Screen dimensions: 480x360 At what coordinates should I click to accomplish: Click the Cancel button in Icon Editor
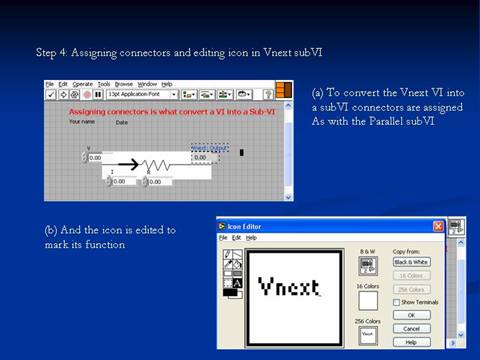point(412,329)
